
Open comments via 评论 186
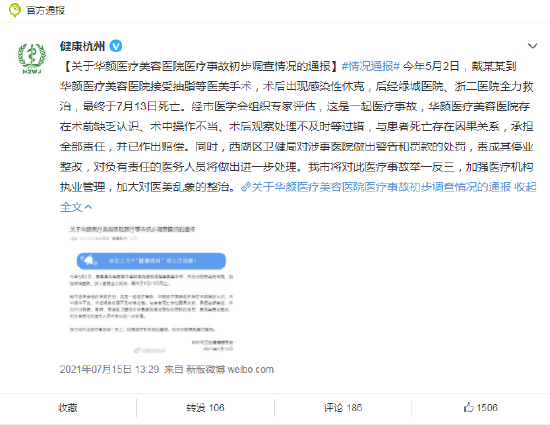tap(343, 407)
